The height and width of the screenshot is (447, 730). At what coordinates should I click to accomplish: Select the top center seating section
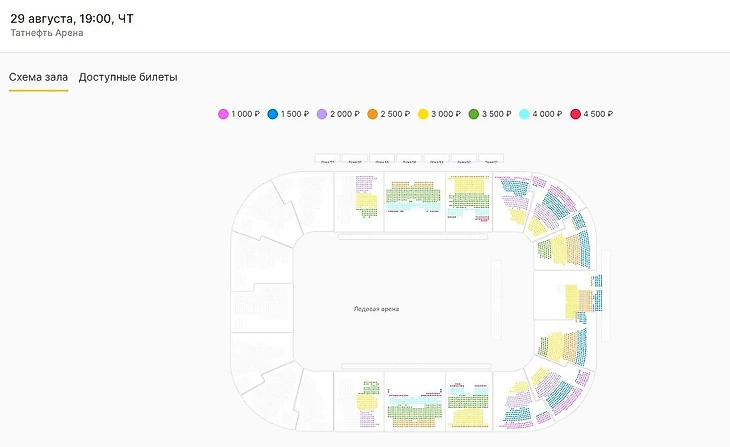(413, 201)
